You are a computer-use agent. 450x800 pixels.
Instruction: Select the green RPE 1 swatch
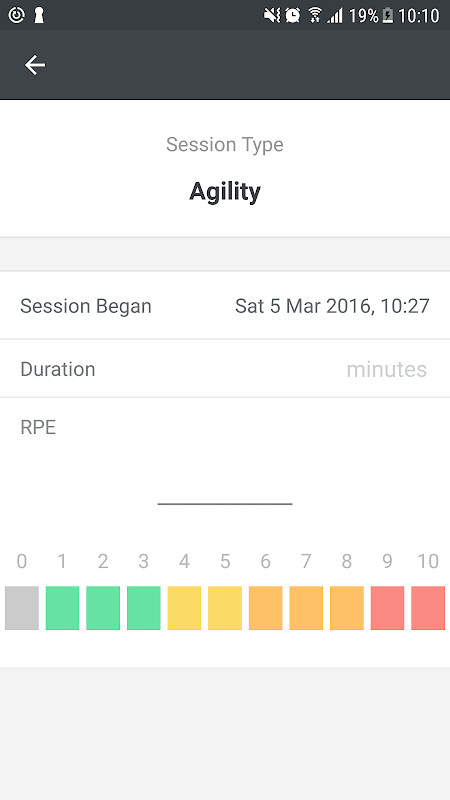point(62,608)
